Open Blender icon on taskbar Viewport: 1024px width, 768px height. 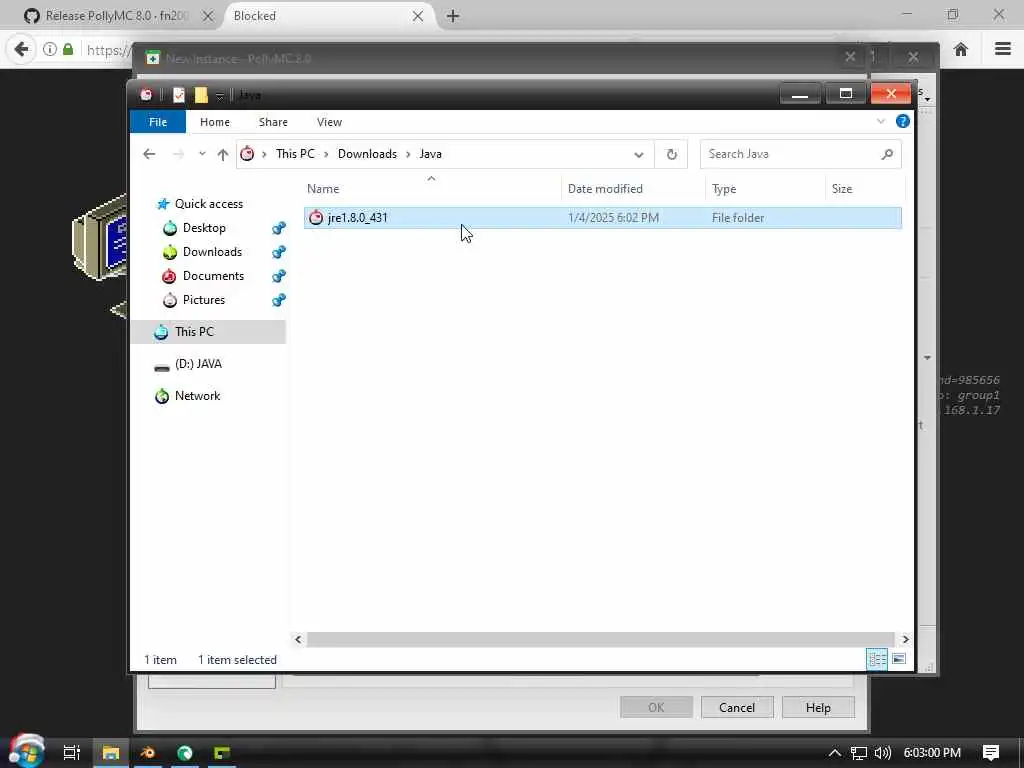pyautogui.click(x=148, y=752)
